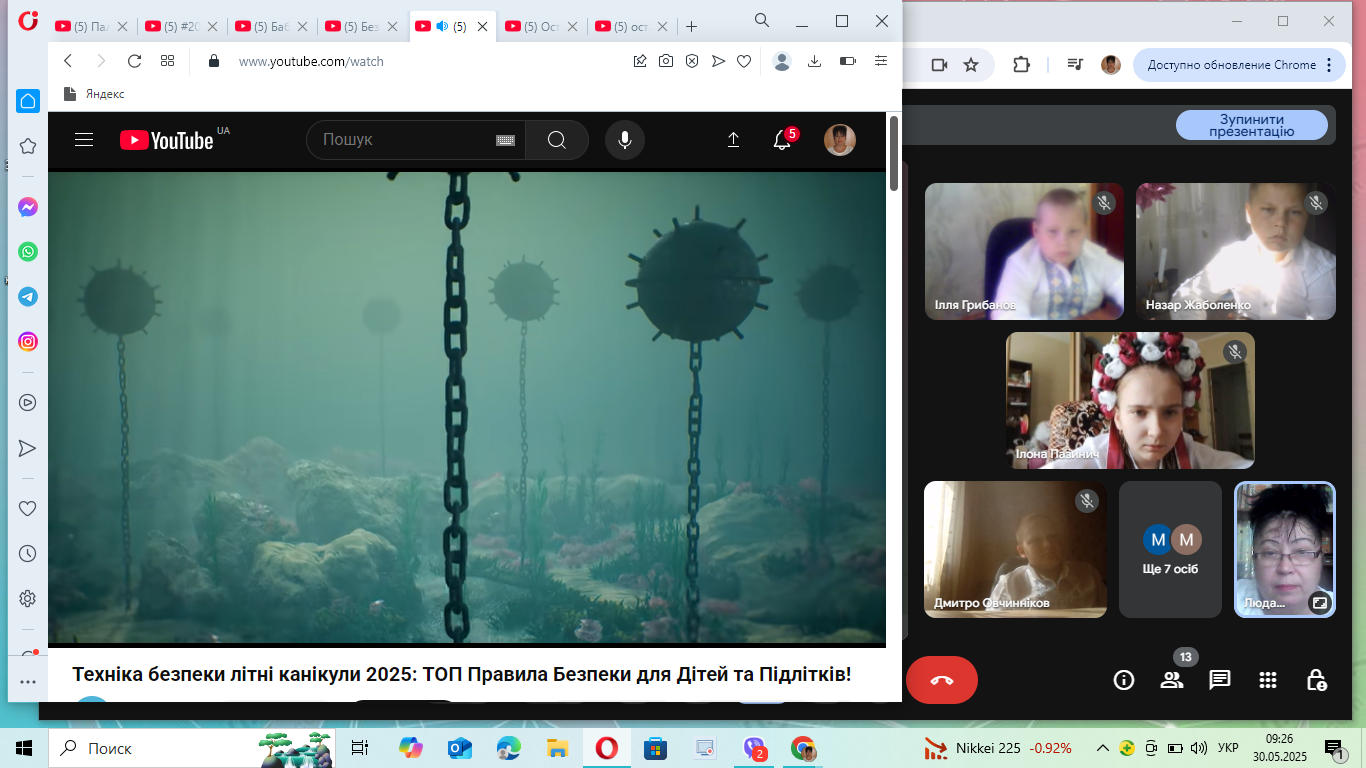1366x768 pixels.
Task: Submit YouTube search with magnifier button
Action: 557,140
